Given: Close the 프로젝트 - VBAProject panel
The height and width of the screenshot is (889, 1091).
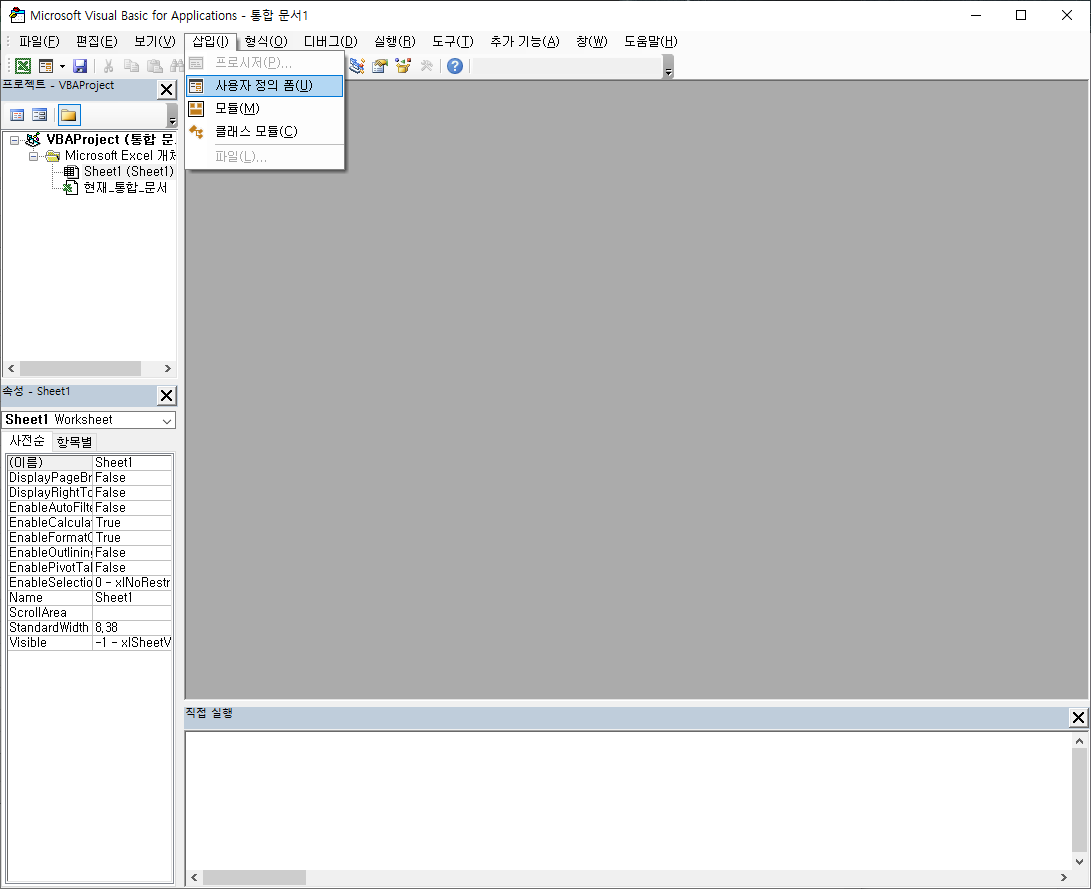Looking at the screenshot, I should point(166,90).
